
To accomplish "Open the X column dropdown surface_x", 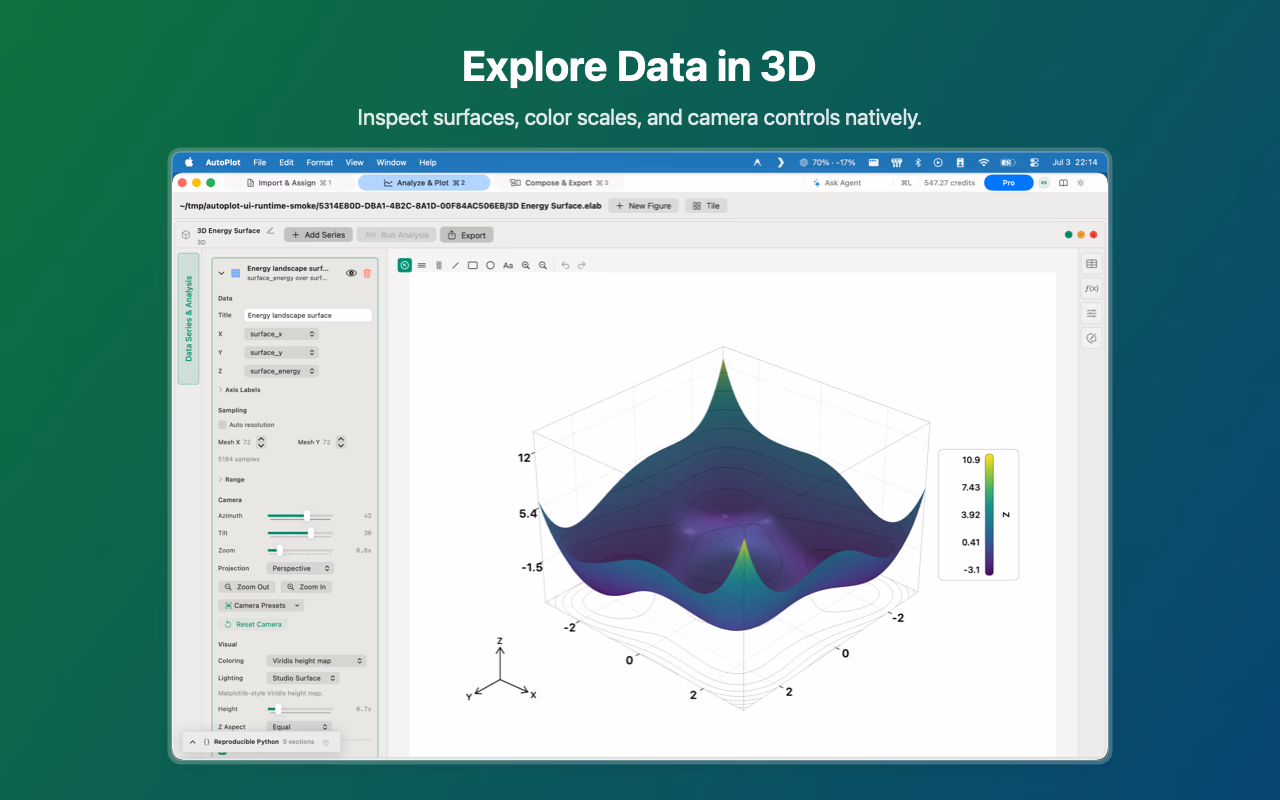I will tap(281, 334).
